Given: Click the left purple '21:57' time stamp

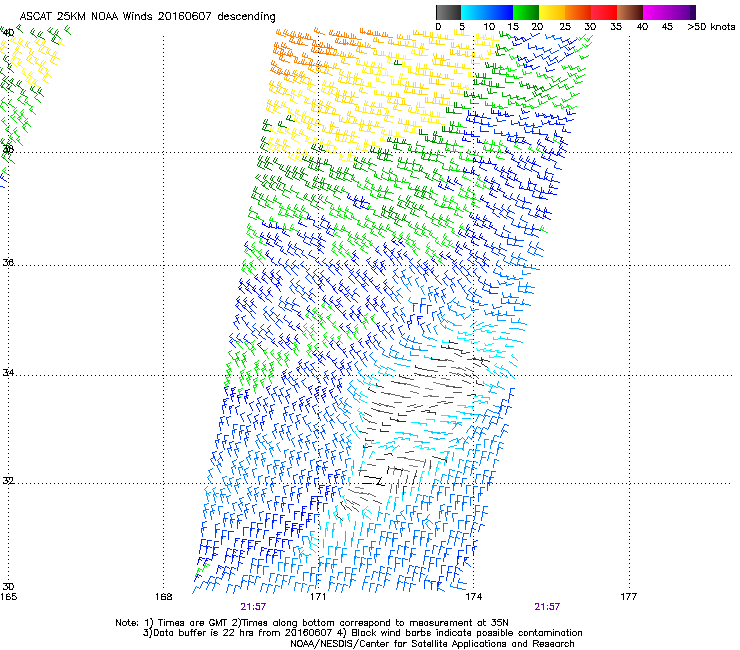Looking at the screenshot, I should 253,607.
